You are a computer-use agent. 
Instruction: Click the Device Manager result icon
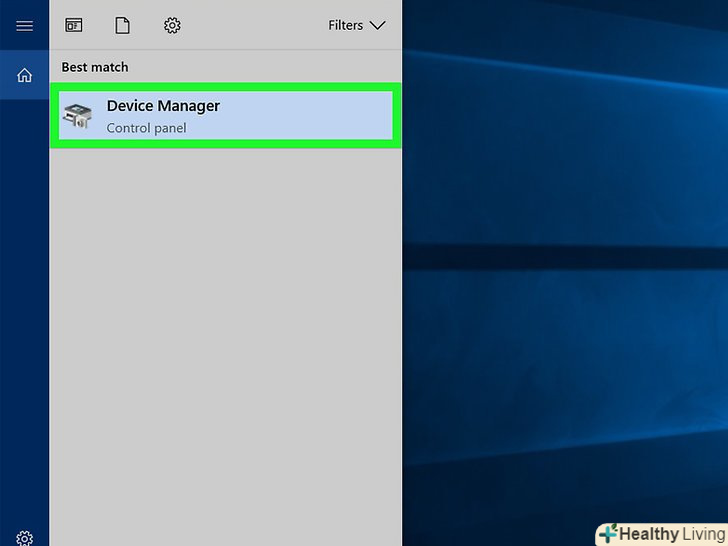(77, 117)
